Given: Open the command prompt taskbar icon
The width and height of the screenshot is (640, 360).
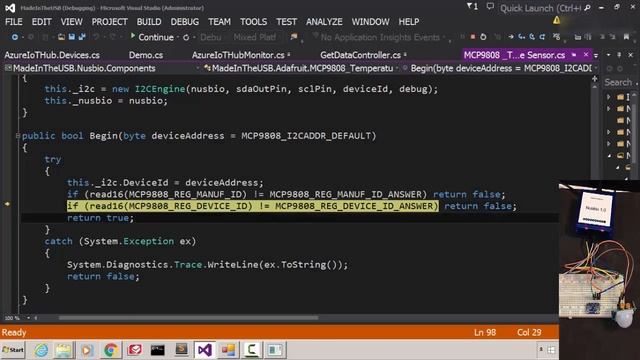Looking at the screenshot, I should 158,350.
